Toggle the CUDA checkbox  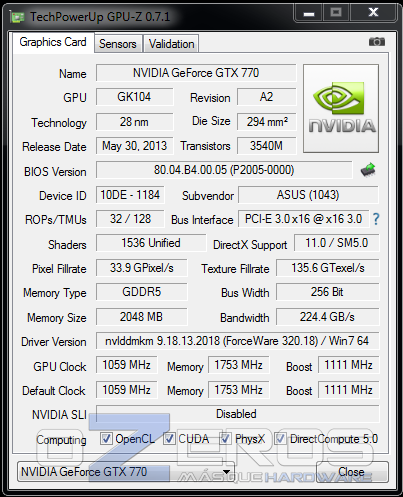click(x=169, y=439)
